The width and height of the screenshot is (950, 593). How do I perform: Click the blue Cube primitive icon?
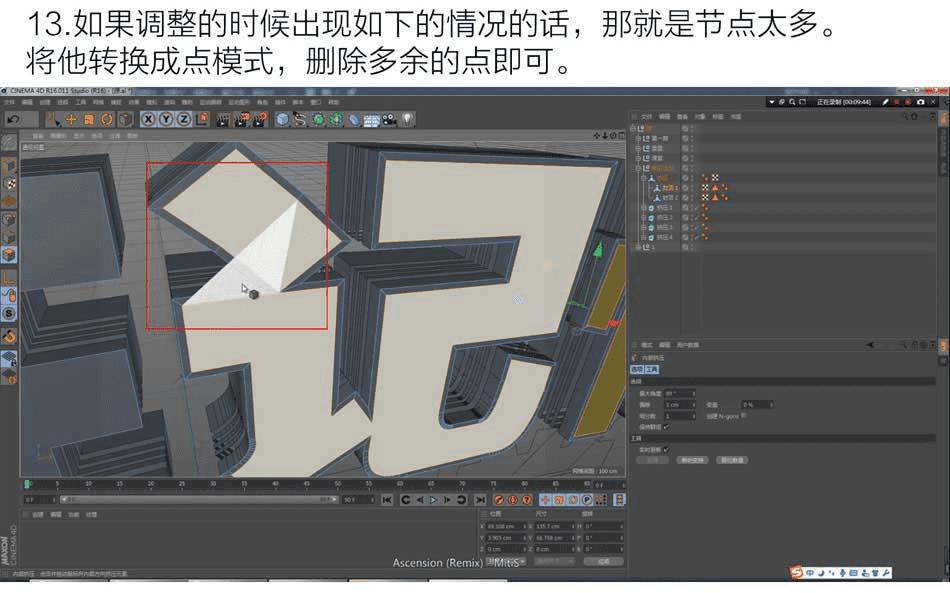[x=282, y=119]
